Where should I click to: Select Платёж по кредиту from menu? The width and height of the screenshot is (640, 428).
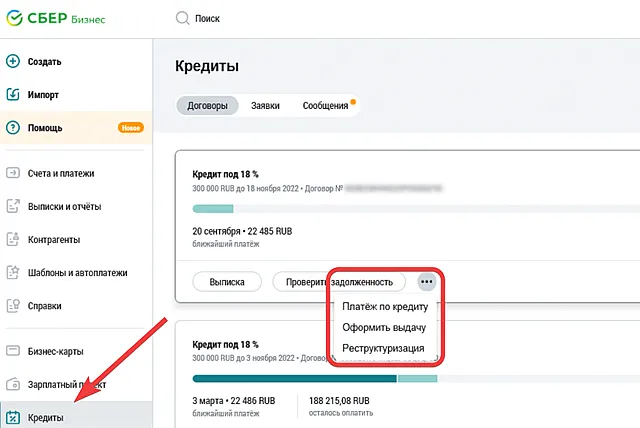[x=385, y=306]
